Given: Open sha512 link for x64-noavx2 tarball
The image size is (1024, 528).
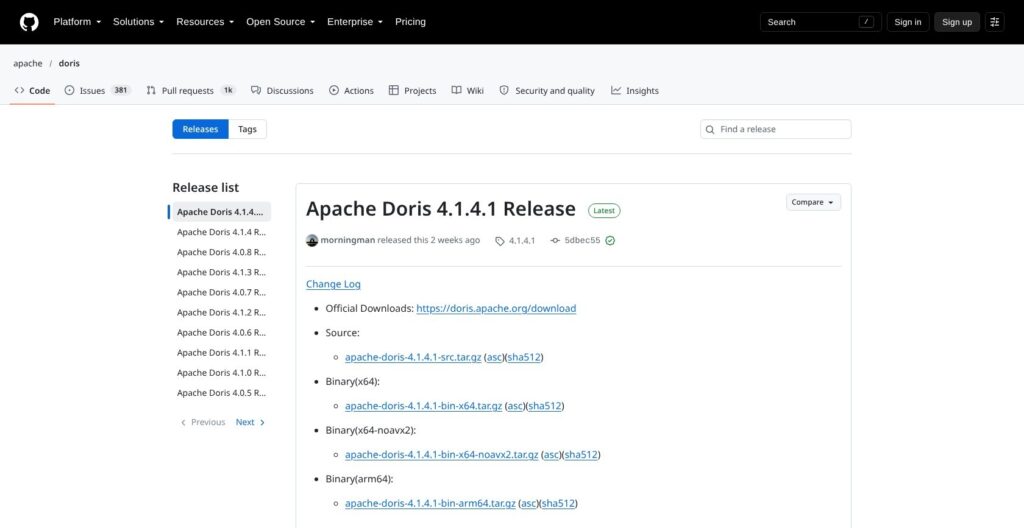Looking at the screenshot, I should 581,455.
